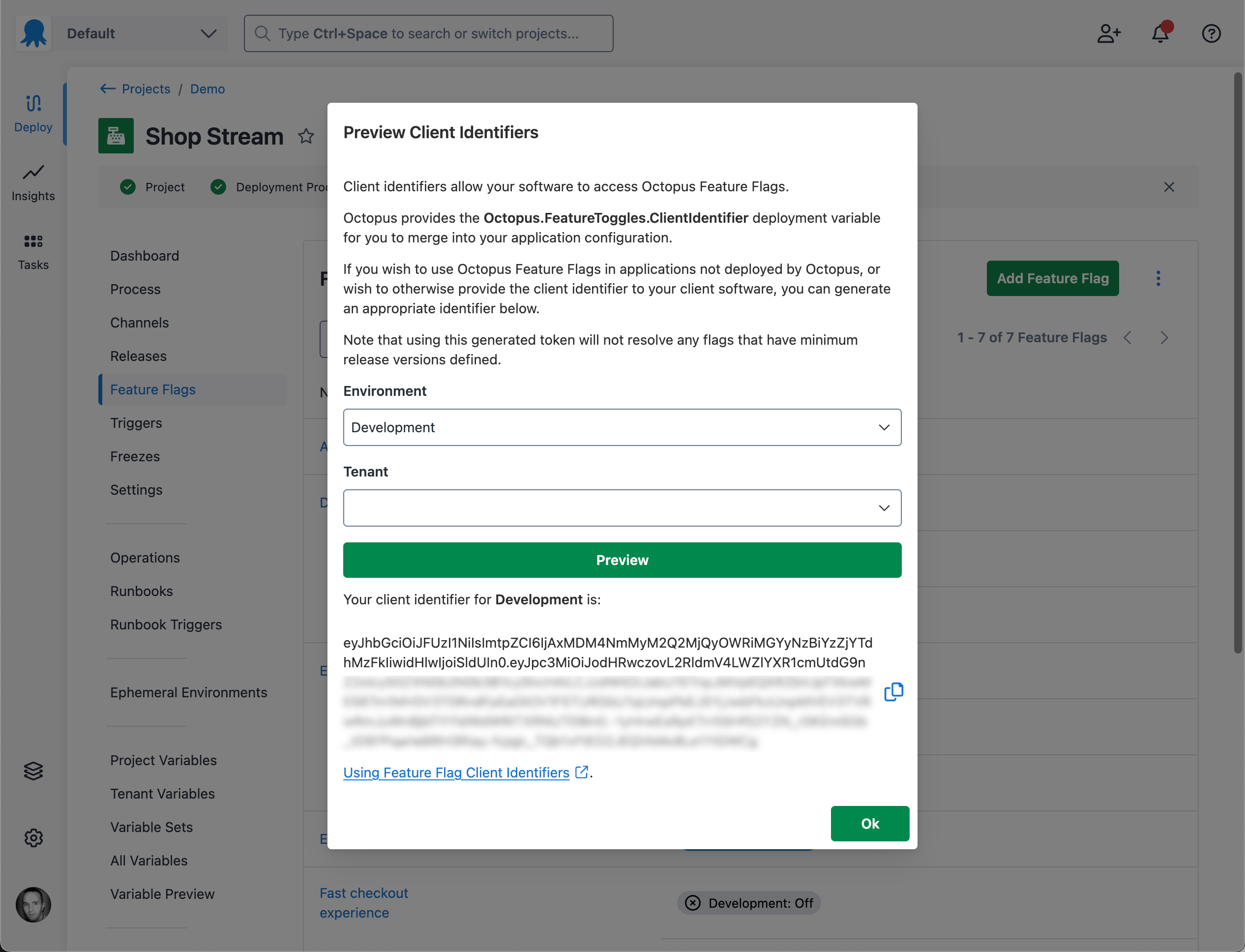Viewport: 1245px width, 952px height.
Task: Open Ephemeral Environments menu item
Action: click(x=189, y=692)
